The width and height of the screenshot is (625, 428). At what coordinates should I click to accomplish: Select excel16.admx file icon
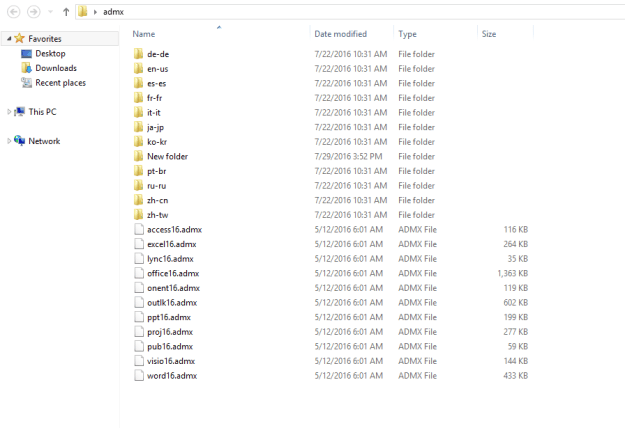(139, 244)
